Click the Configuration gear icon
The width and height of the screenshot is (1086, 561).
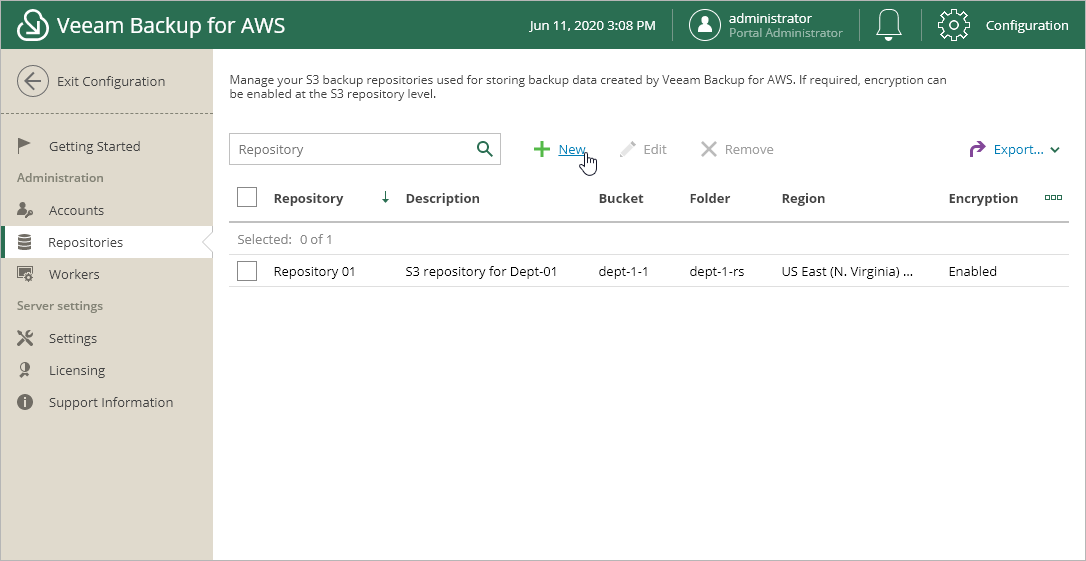pyautogui.click(x=954, y=25)
